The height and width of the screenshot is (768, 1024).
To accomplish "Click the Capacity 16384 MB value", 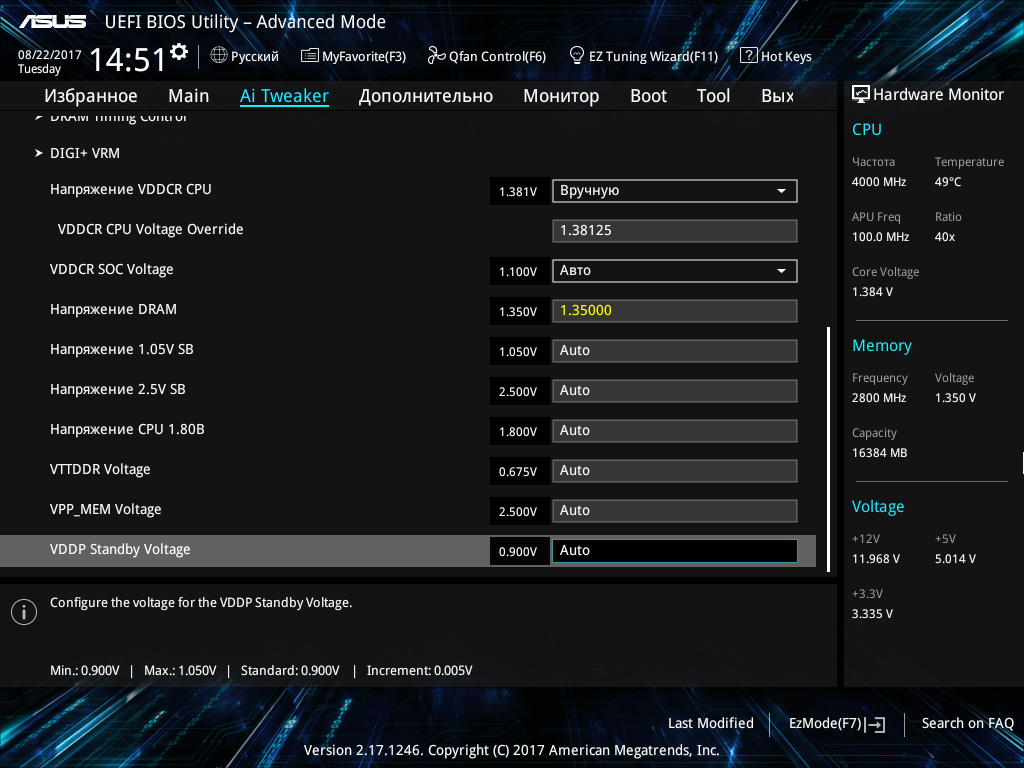I will pos(880,453).
